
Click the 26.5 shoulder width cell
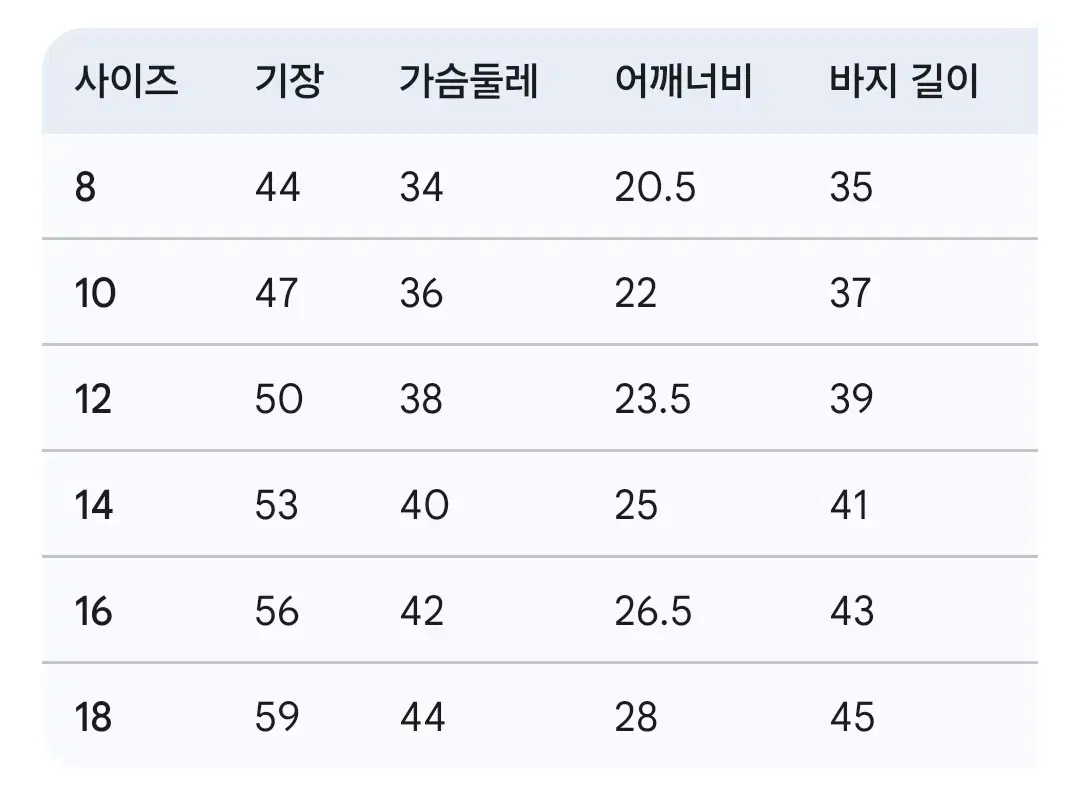653,611
